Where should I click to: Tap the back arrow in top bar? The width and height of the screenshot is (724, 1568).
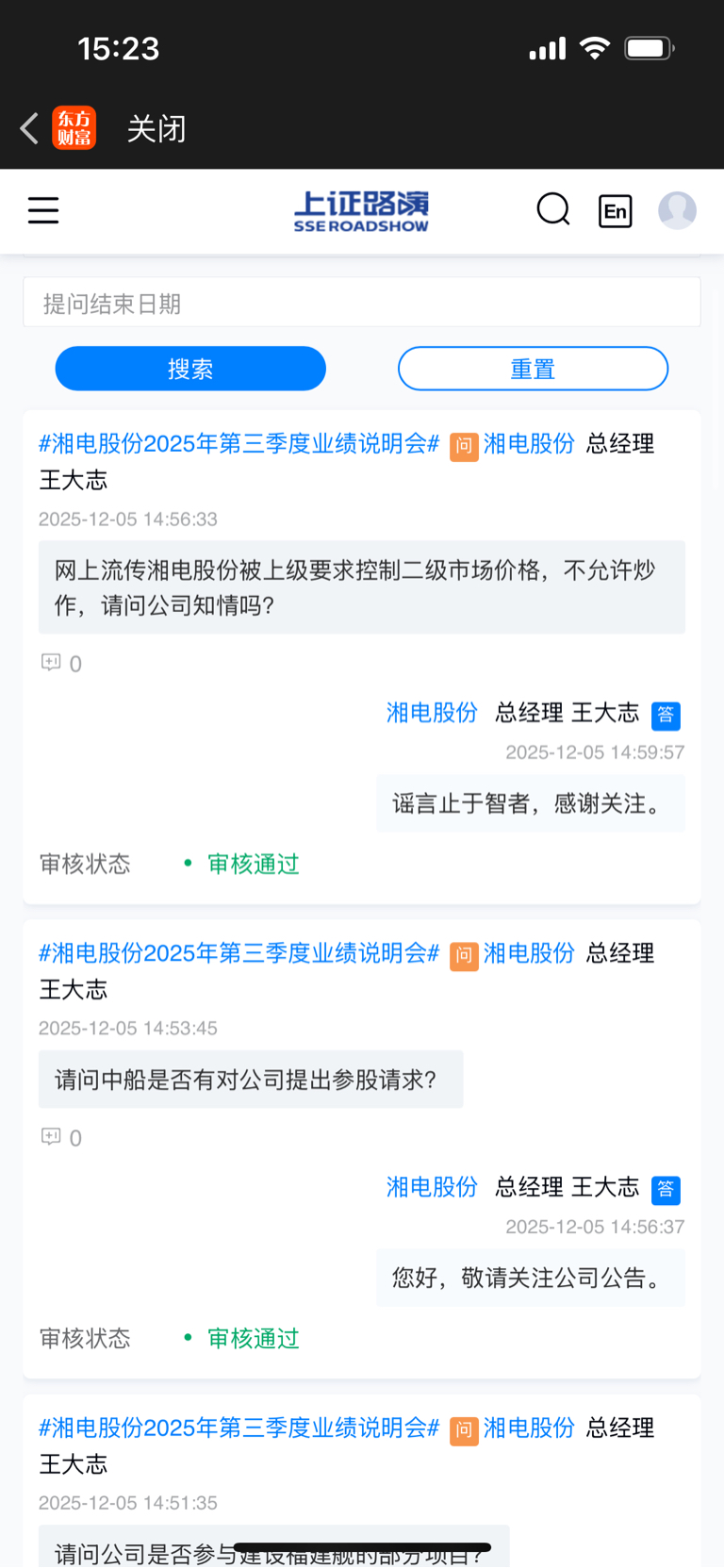pos(29,128)
